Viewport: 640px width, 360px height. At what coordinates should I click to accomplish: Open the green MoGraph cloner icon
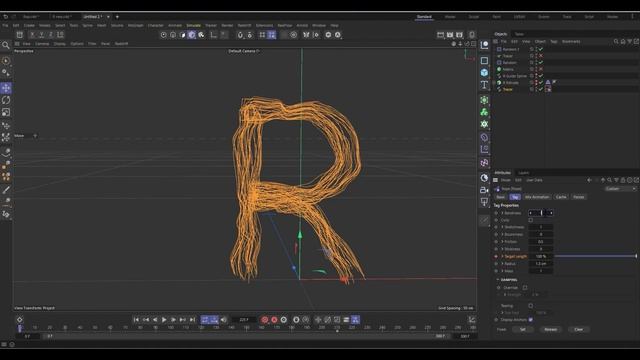[484, 112]
